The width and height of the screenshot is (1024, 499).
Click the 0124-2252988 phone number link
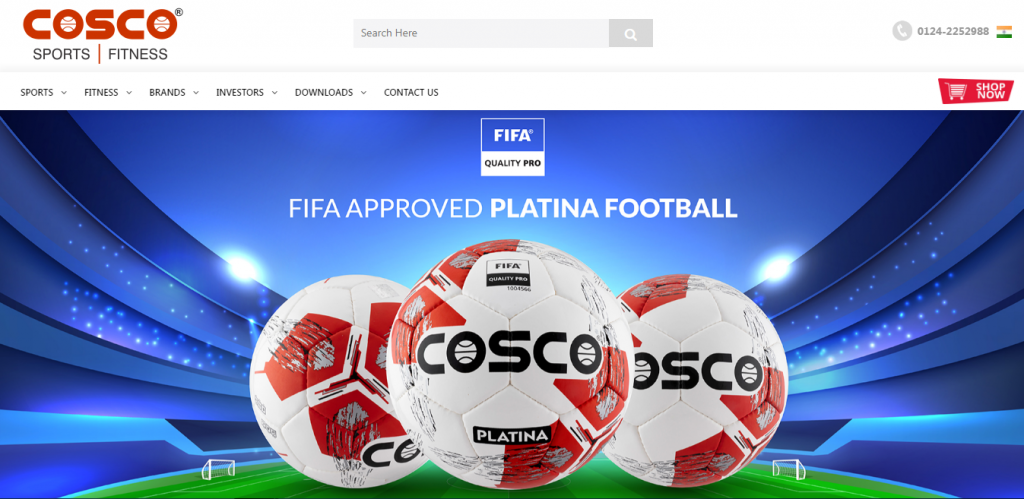tap(953, 31)
